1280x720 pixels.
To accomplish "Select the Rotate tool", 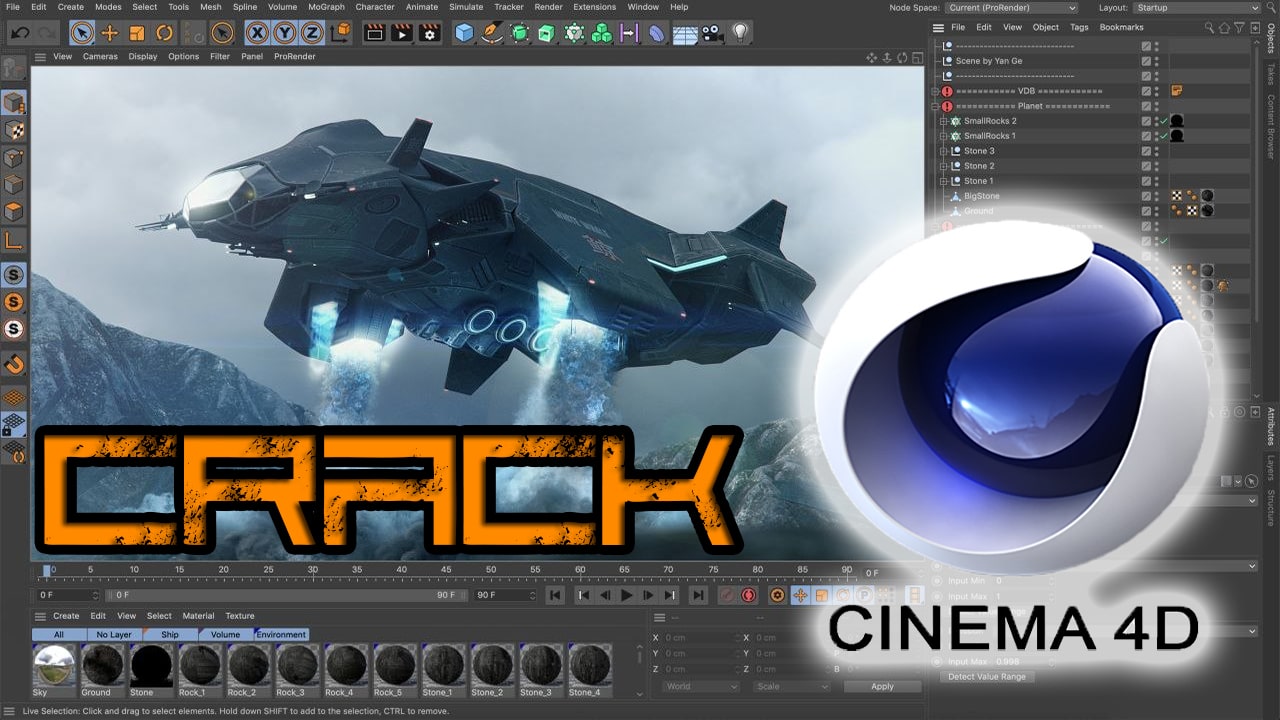I will click(164, 33).
